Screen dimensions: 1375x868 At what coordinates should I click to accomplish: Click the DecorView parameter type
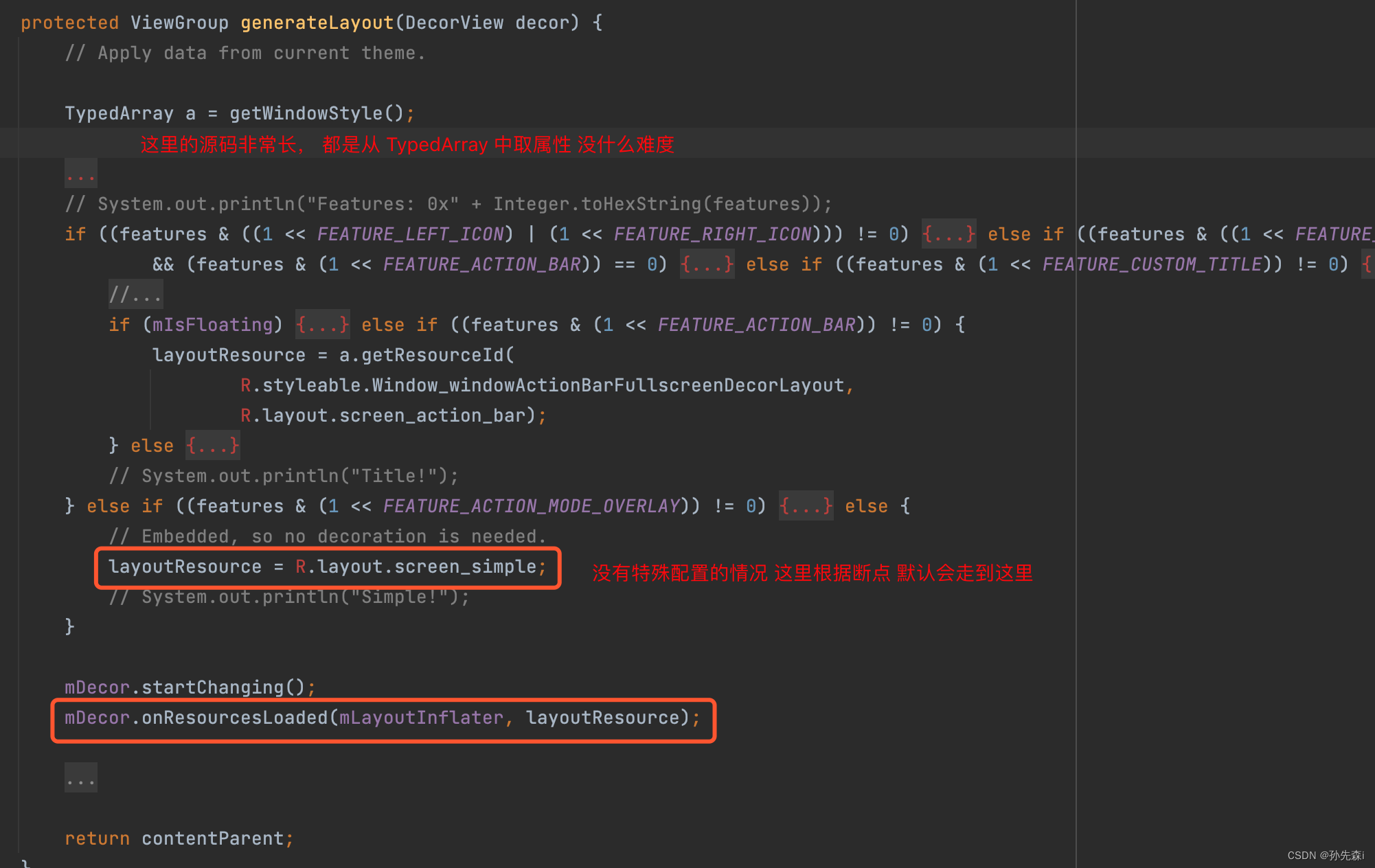coord(455,23)
